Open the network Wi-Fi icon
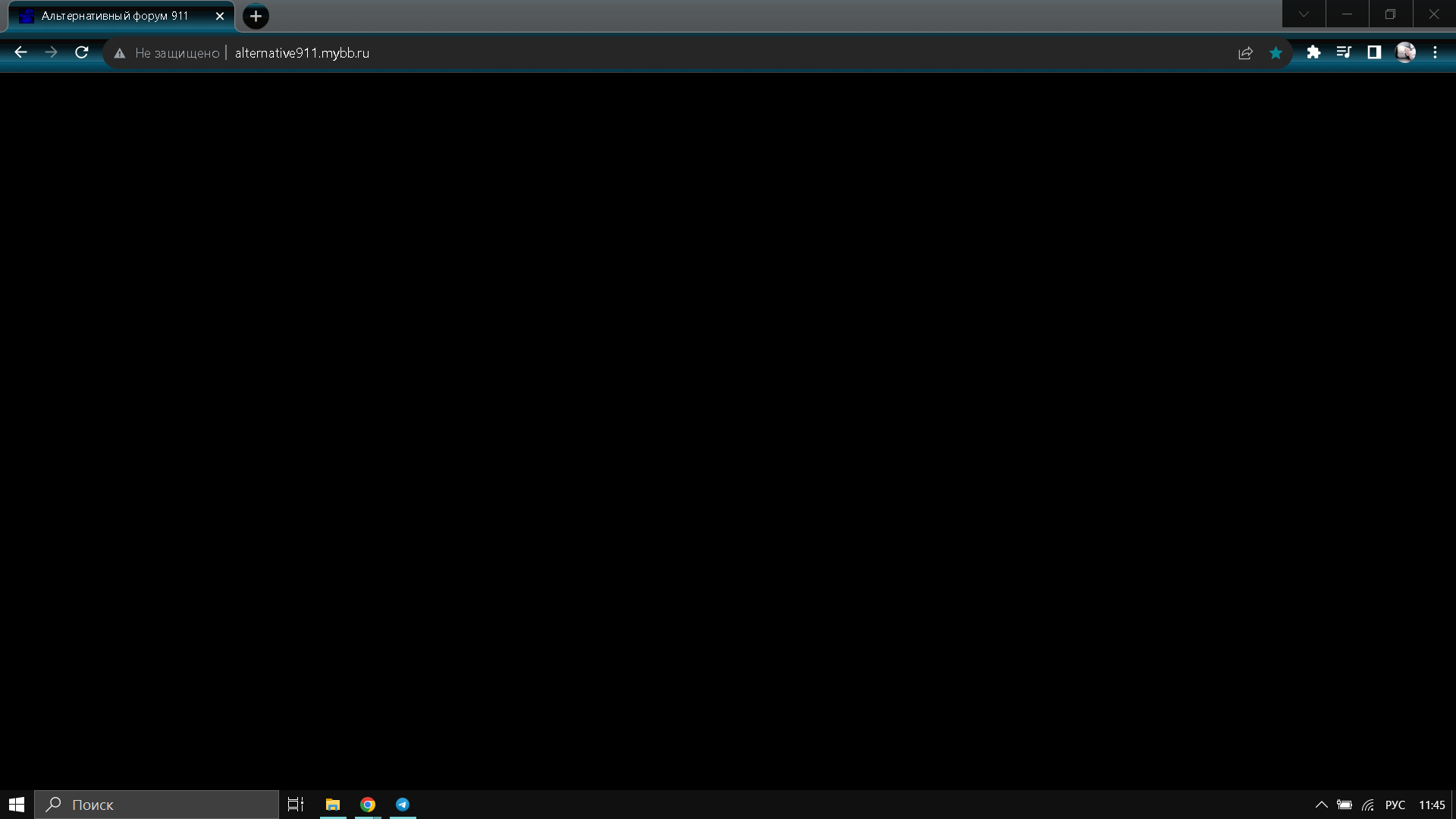Screen dimensions: 1456x819 (x=1368, y=805)
